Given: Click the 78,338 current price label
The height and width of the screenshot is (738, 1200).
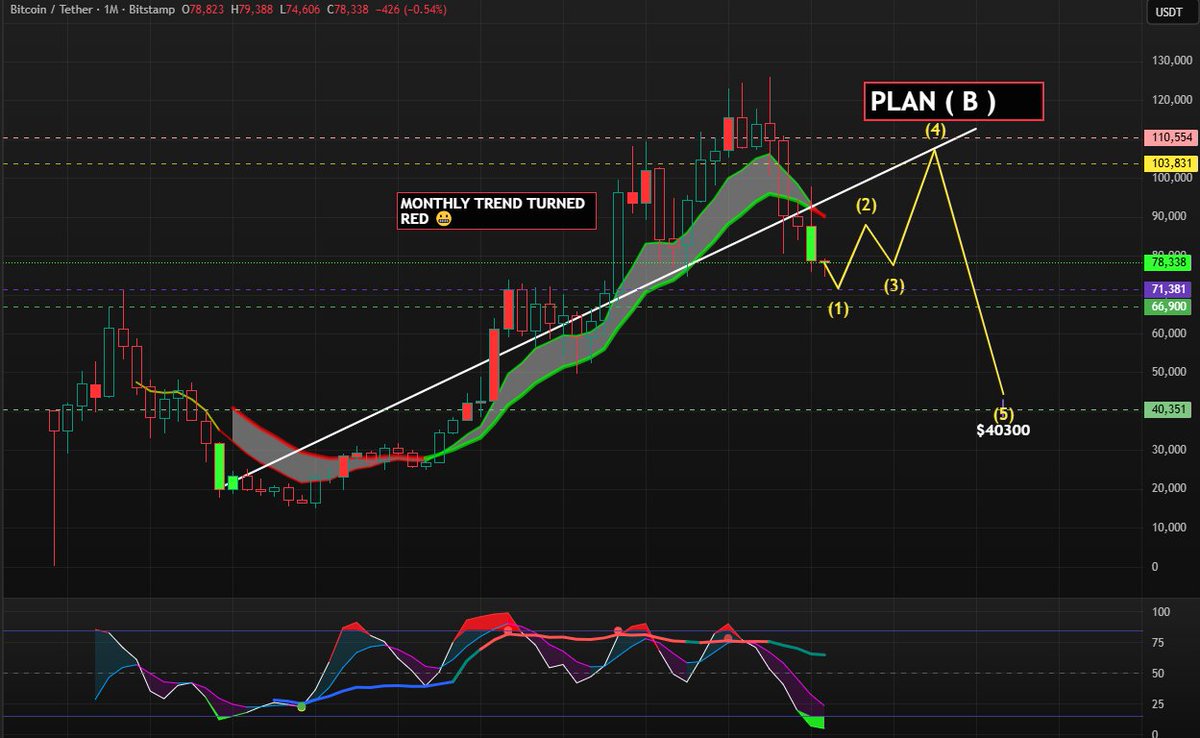Looking at the screenshot, I should 1167,263.
